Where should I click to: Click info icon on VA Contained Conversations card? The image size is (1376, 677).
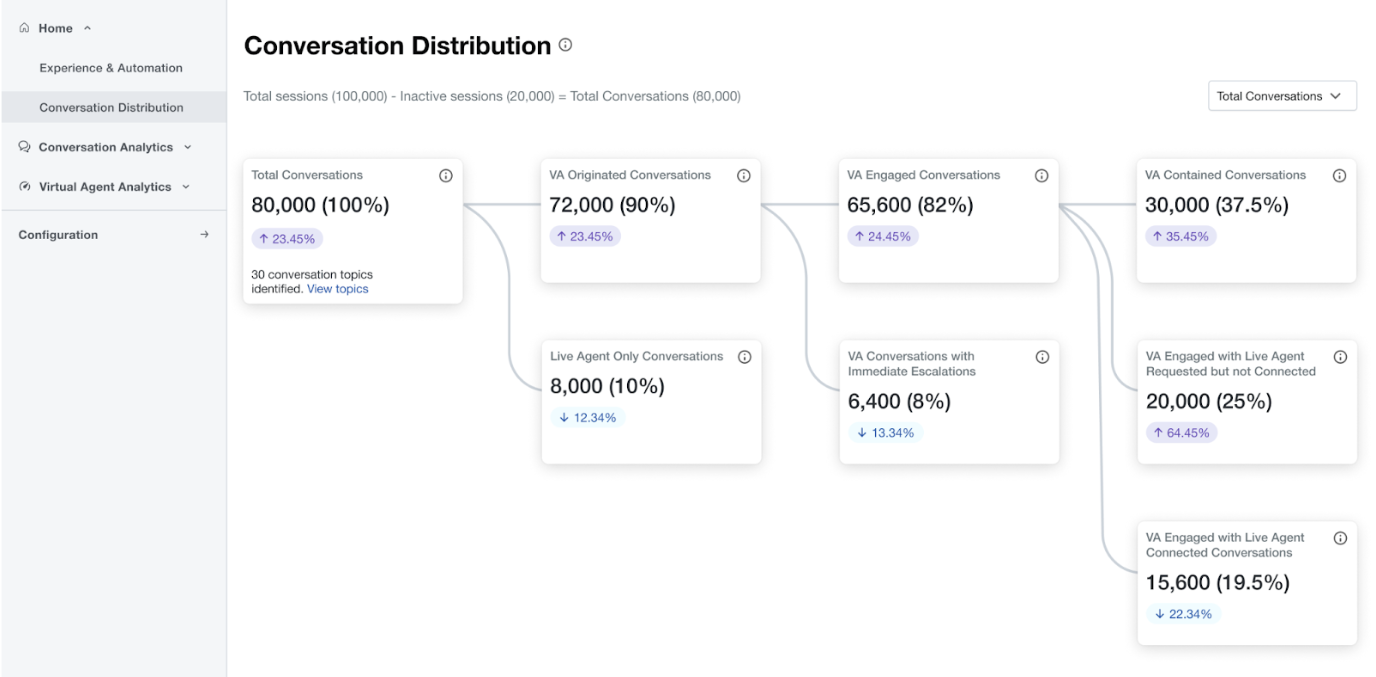(x=1339, y=176)
